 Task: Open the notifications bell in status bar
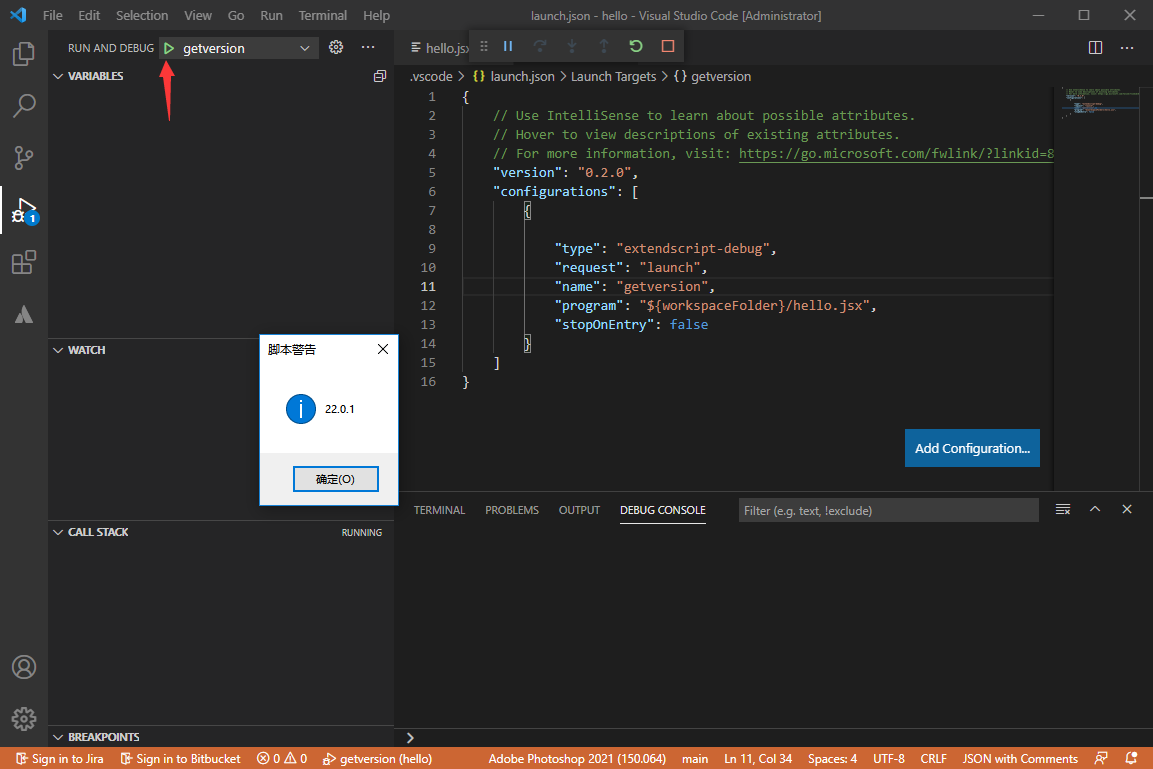1133,758
